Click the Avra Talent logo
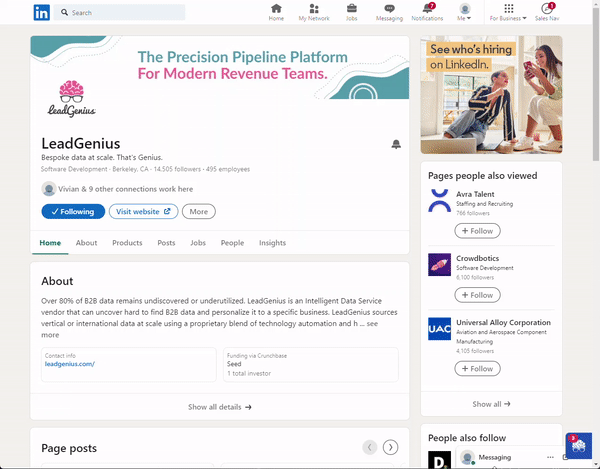This screenshot has width=600, height=469. click(439, 200)
